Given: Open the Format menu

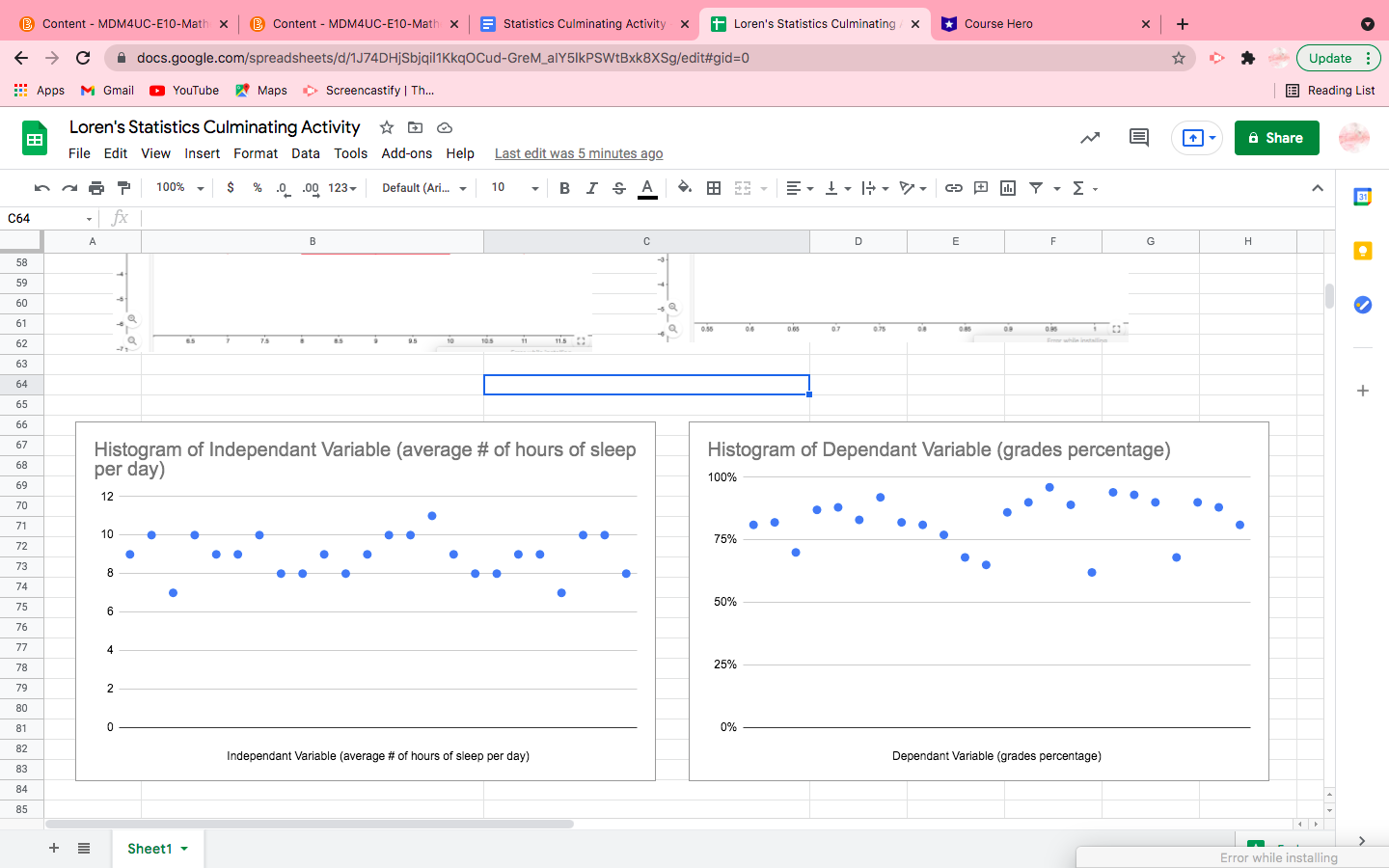Looking at the screenshot, I should pos(255,153).
